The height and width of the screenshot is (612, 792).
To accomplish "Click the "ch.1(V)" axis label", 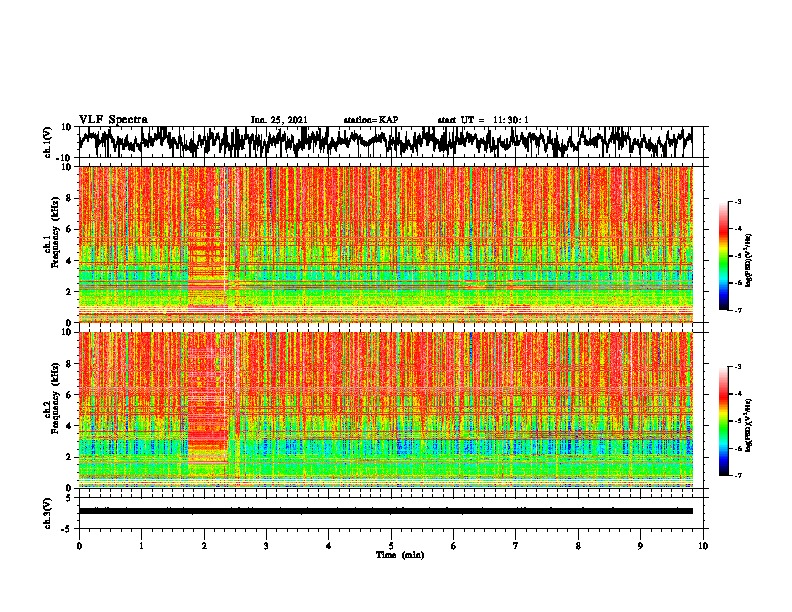I will pyautogui.click(x=48, y=142).
